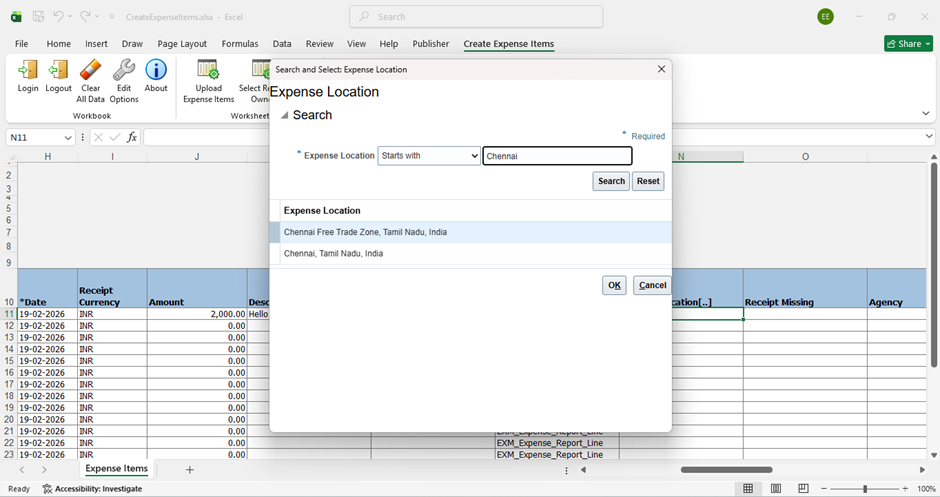Go to the next sheet with the arrow
Image resolution: width=940 pixels, height=497 pixels.
[x=44, y=470]
